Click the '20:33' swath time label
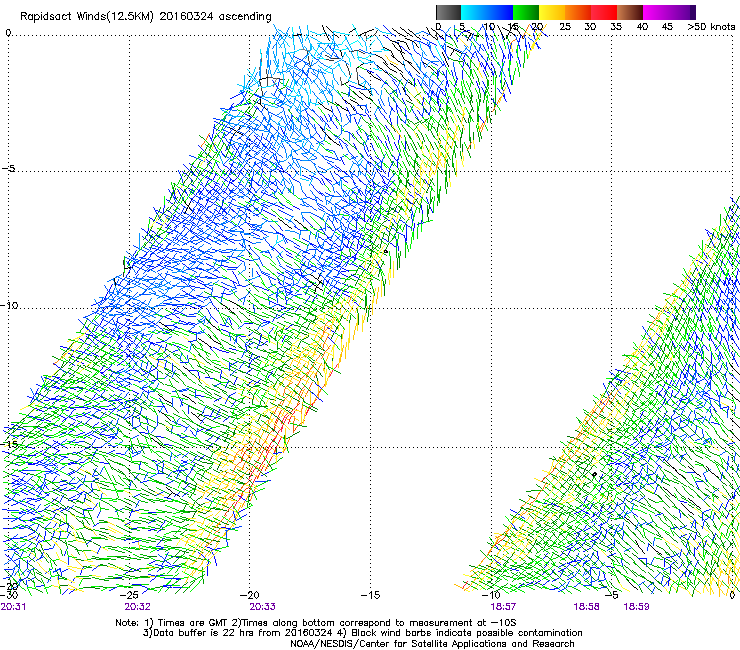This screenshot has height=650, width=740. tap(262, 607)
